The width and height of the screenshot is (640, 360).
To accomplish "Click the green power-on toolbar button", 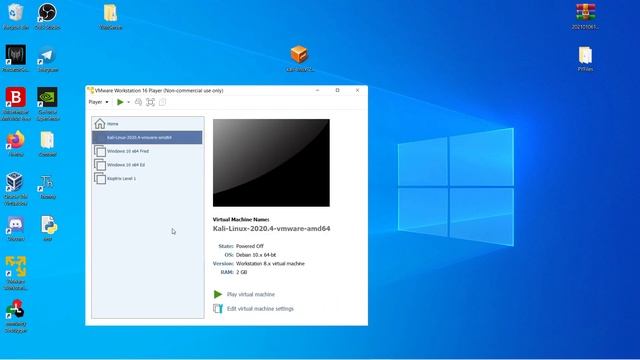I will click(120, 102).
